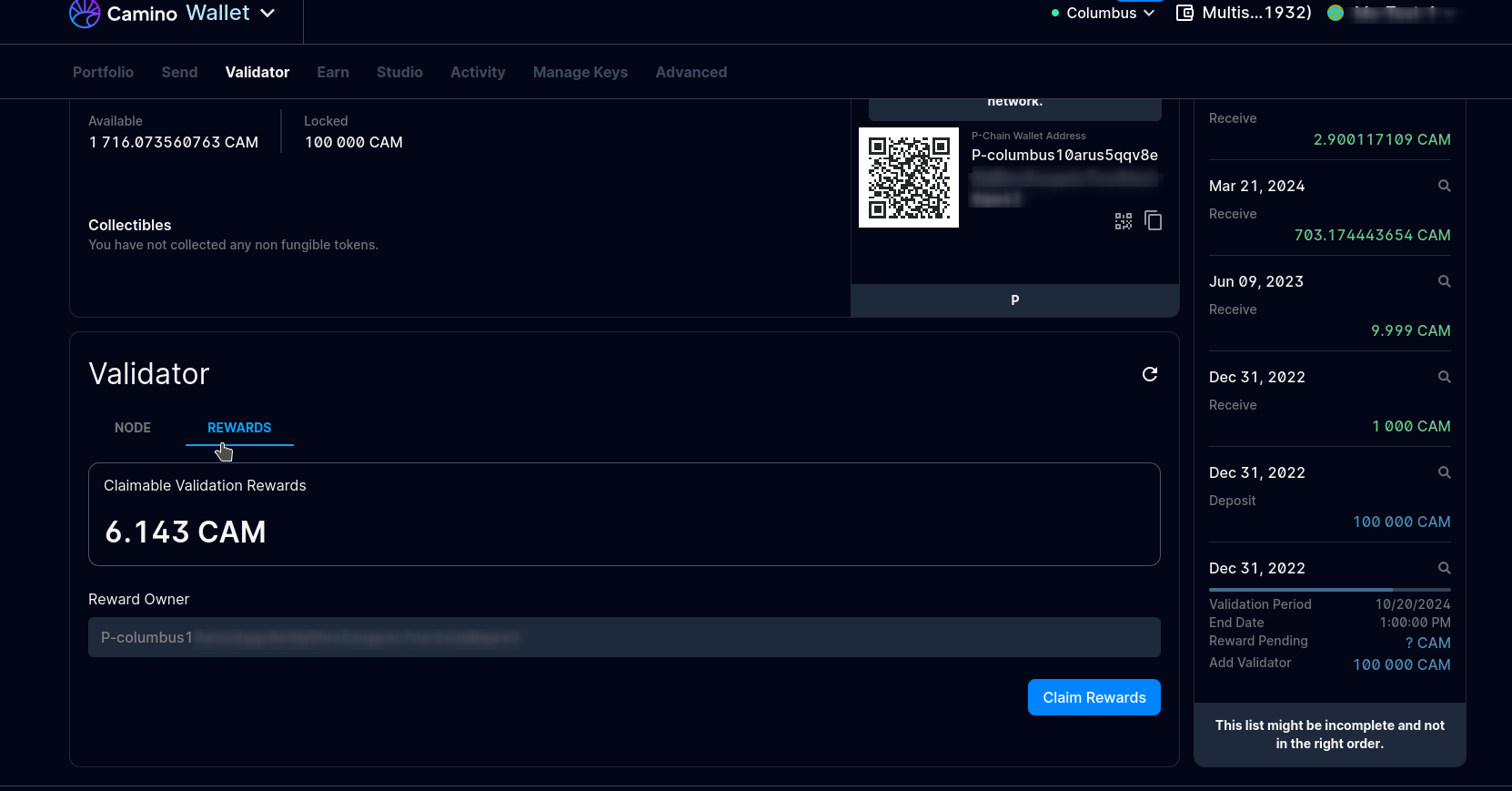Click the validation period progress bar
The height and width of the screenshot is (791, 1512).
[x=1329, y=590]
